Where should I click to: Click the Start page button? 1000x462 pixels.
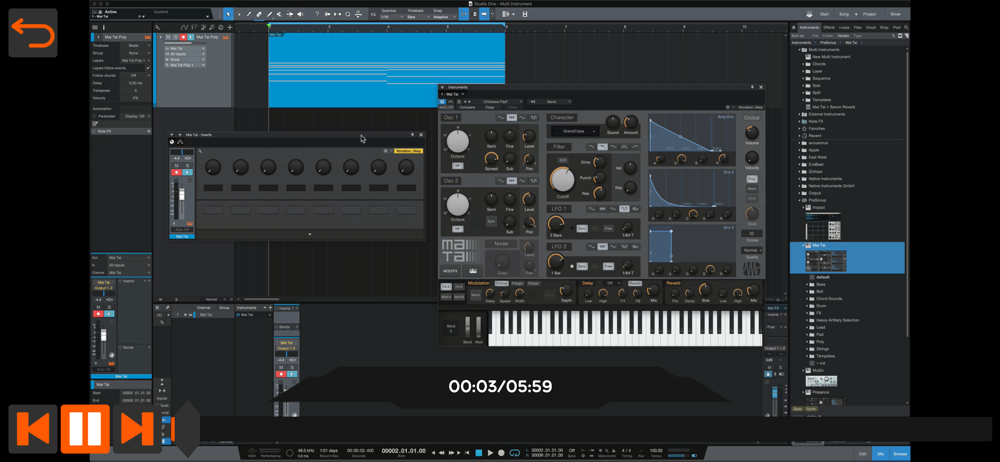(x=825, y=14)
